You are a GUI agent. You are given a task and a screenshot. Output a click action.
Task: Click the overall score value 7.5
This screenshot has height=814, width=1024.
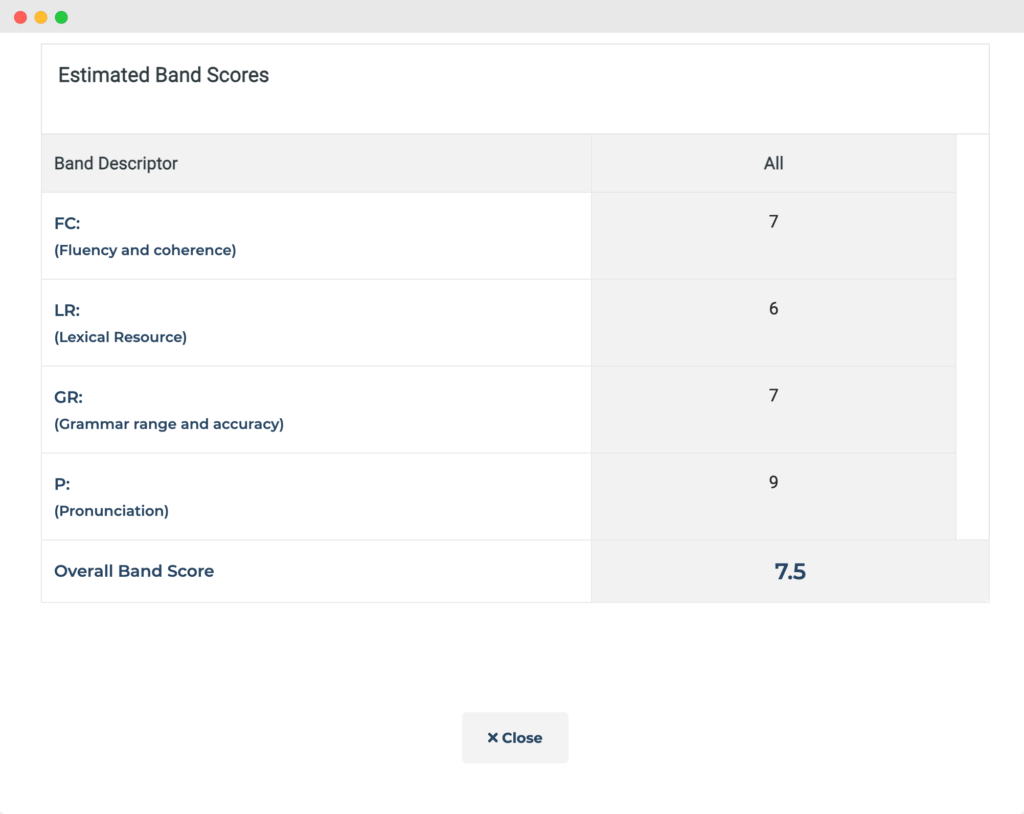pos(790,572)
